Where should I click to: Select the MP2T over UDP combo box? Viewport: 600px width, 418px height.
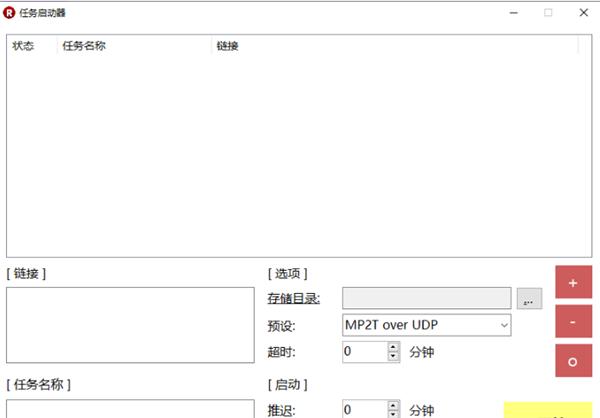tap(426, 325)
